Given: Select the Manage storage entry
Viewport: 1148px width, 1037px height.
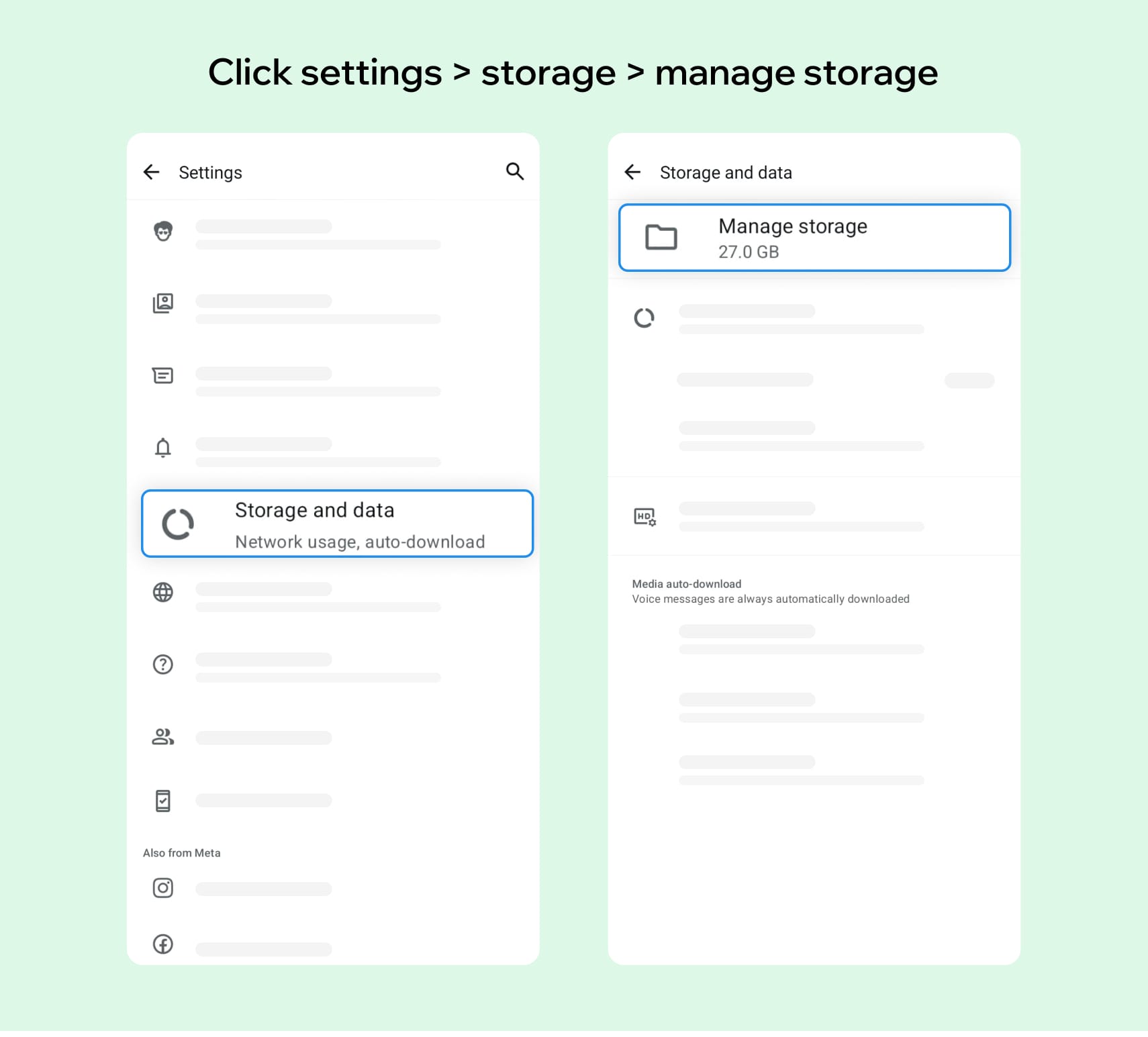Looking at the screenshot, I should (814, 238).
